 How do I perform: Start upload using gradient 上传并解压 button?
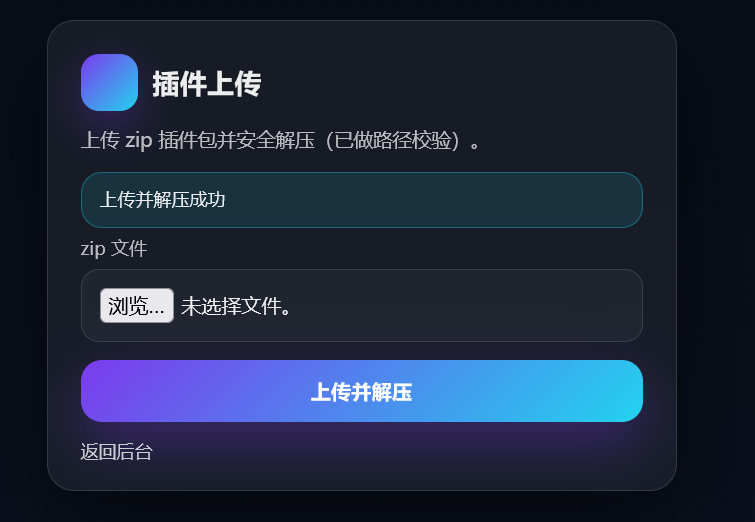(362, 391)
